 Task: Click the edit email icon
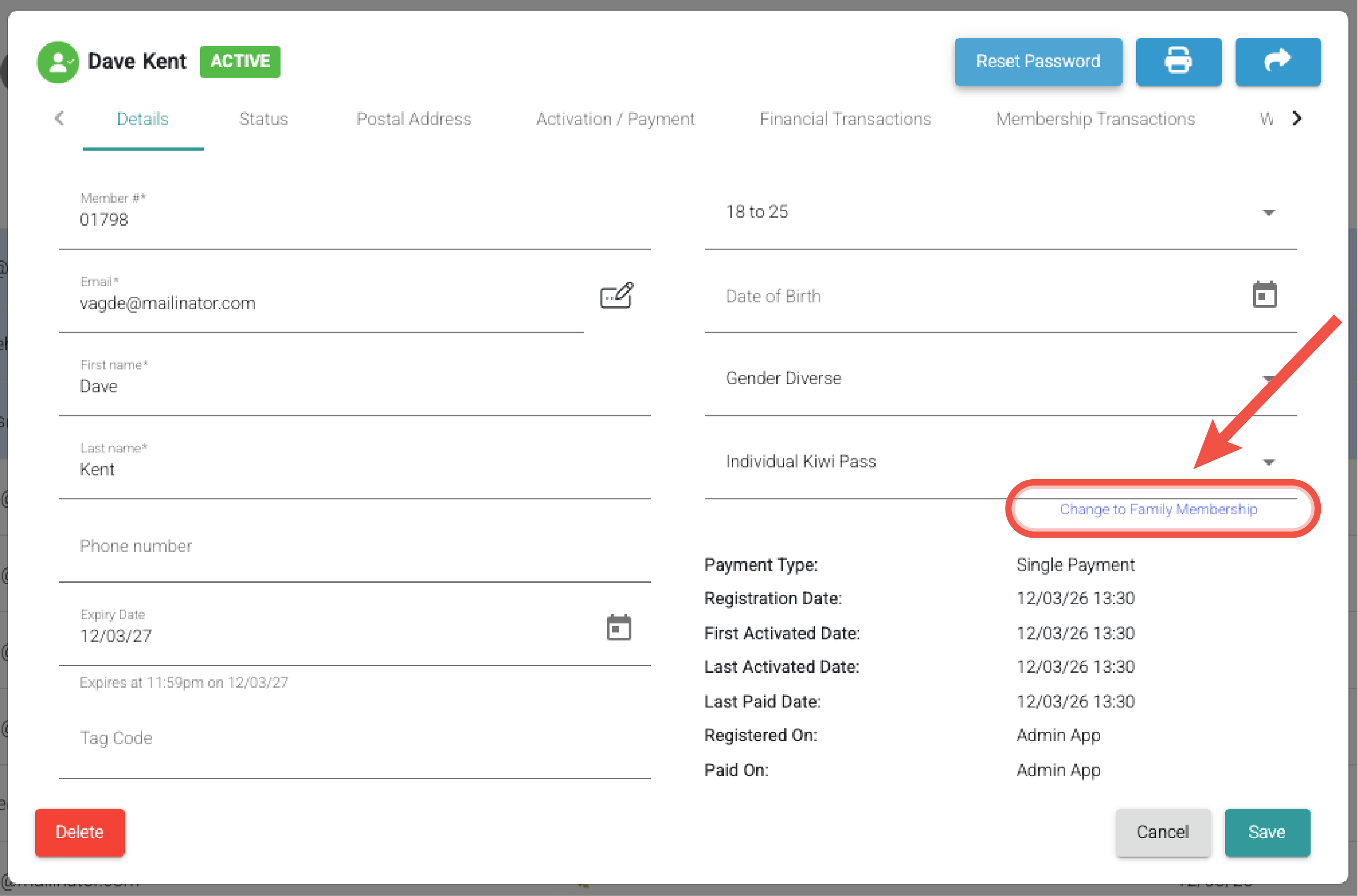click(616, 295)
